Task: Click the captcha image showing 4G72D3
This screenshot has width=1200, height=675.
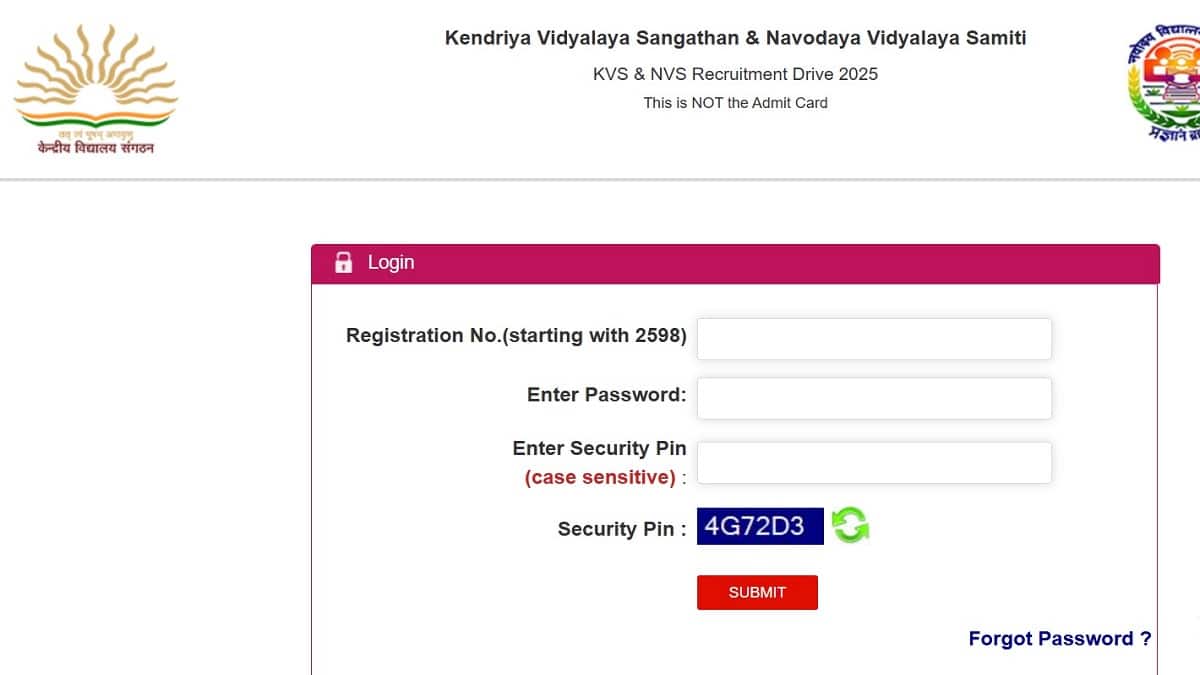Action: click(760, 526)
